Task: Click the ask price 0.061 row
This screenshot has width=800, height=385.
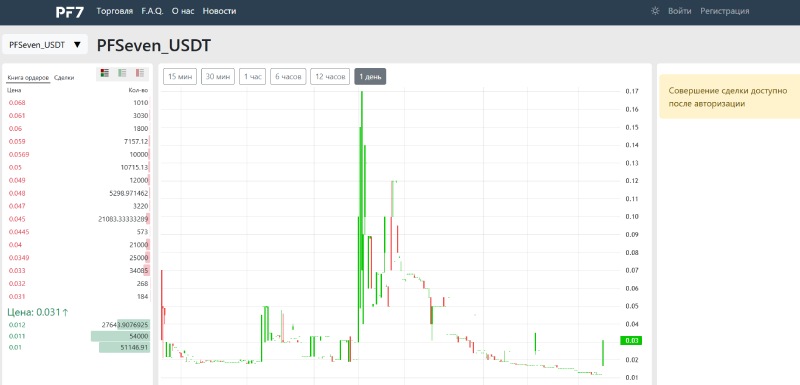Action: 78,115
